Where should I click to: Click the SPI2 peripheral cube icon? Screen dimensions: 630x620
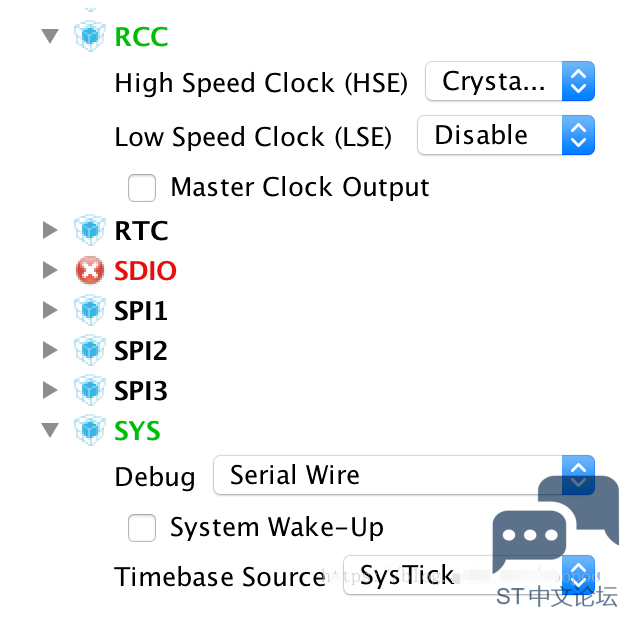[90, 350]
